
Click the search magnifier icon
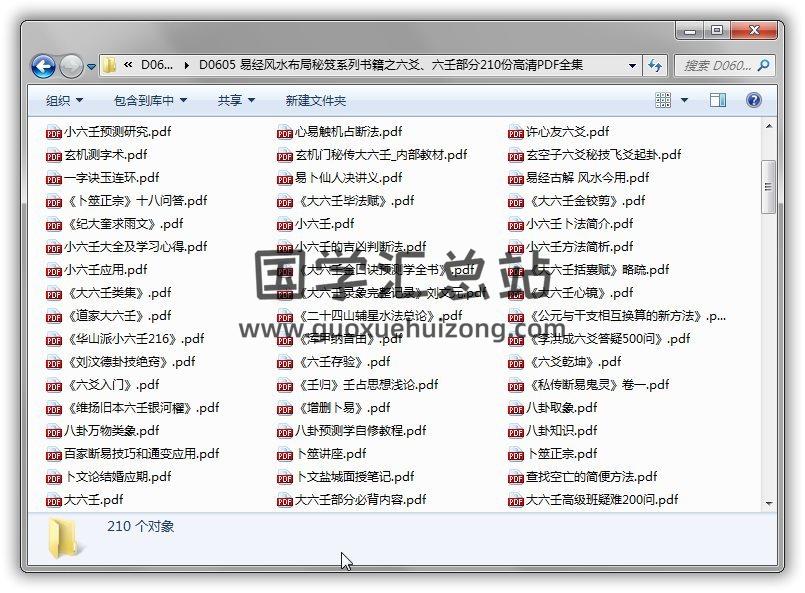tap(763, 66)
